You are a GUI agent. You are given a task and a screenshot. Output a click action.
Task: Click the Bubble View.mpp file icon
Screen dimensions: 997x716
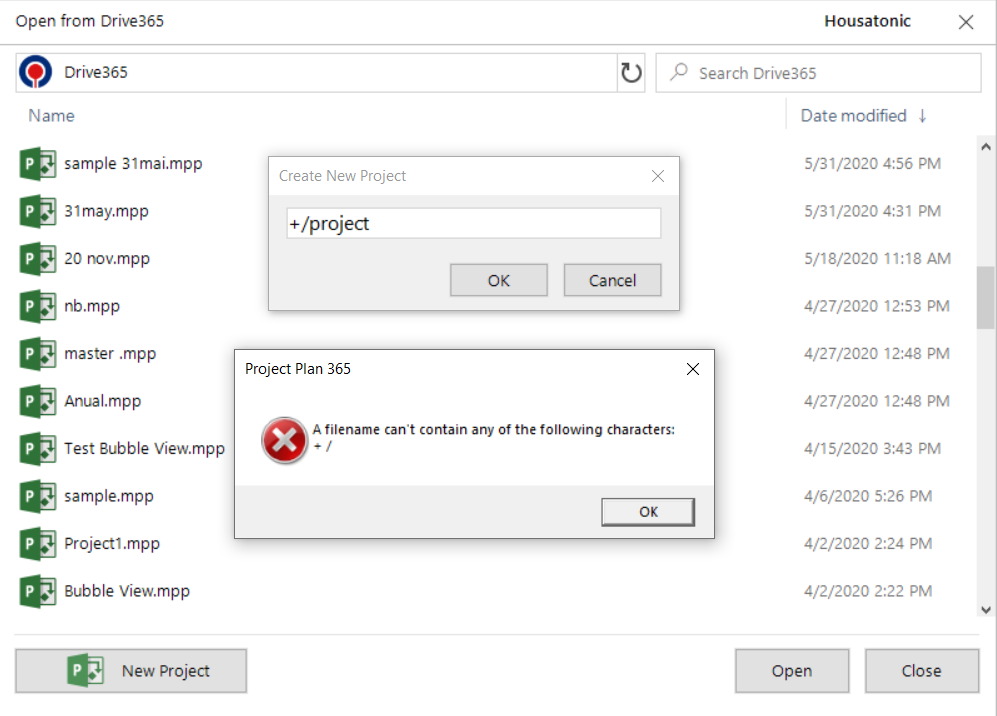coord(38,591)
